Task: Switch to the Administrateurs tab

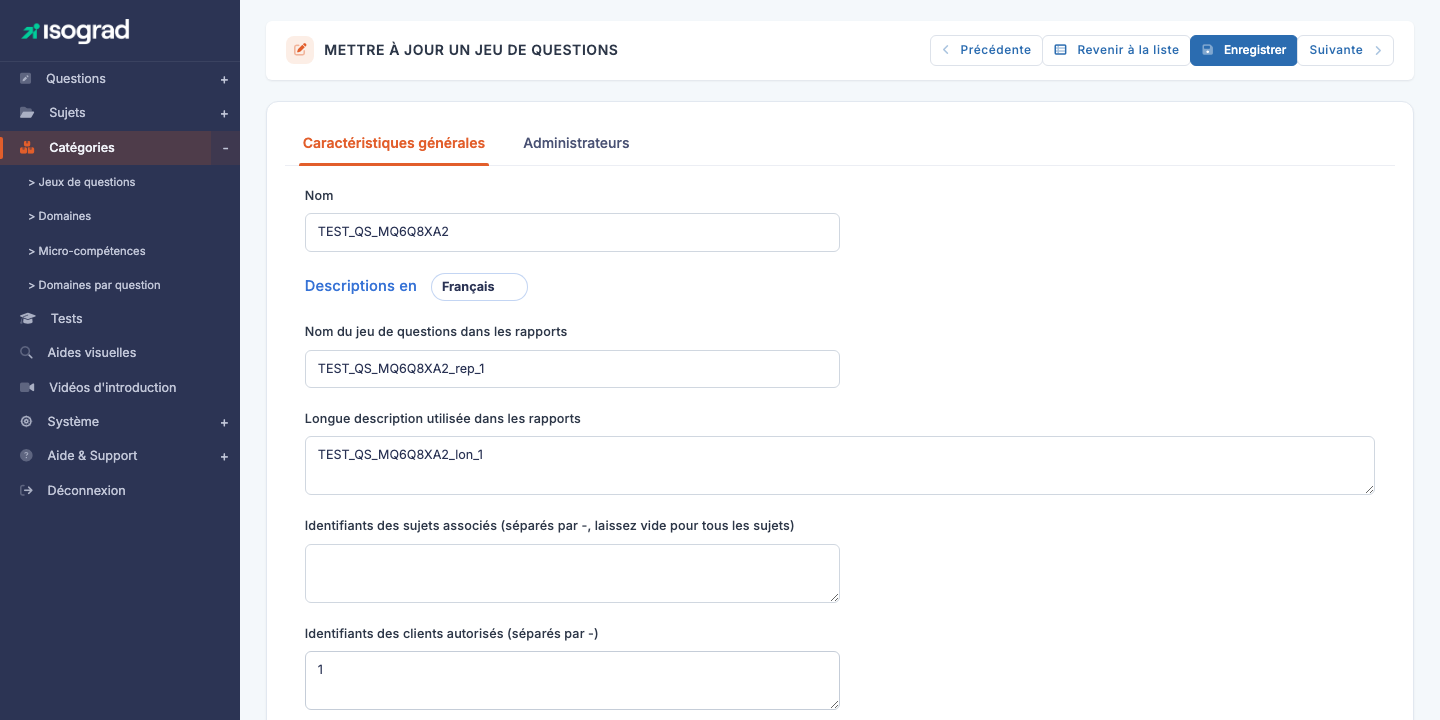Action: [x=576, y=143]
